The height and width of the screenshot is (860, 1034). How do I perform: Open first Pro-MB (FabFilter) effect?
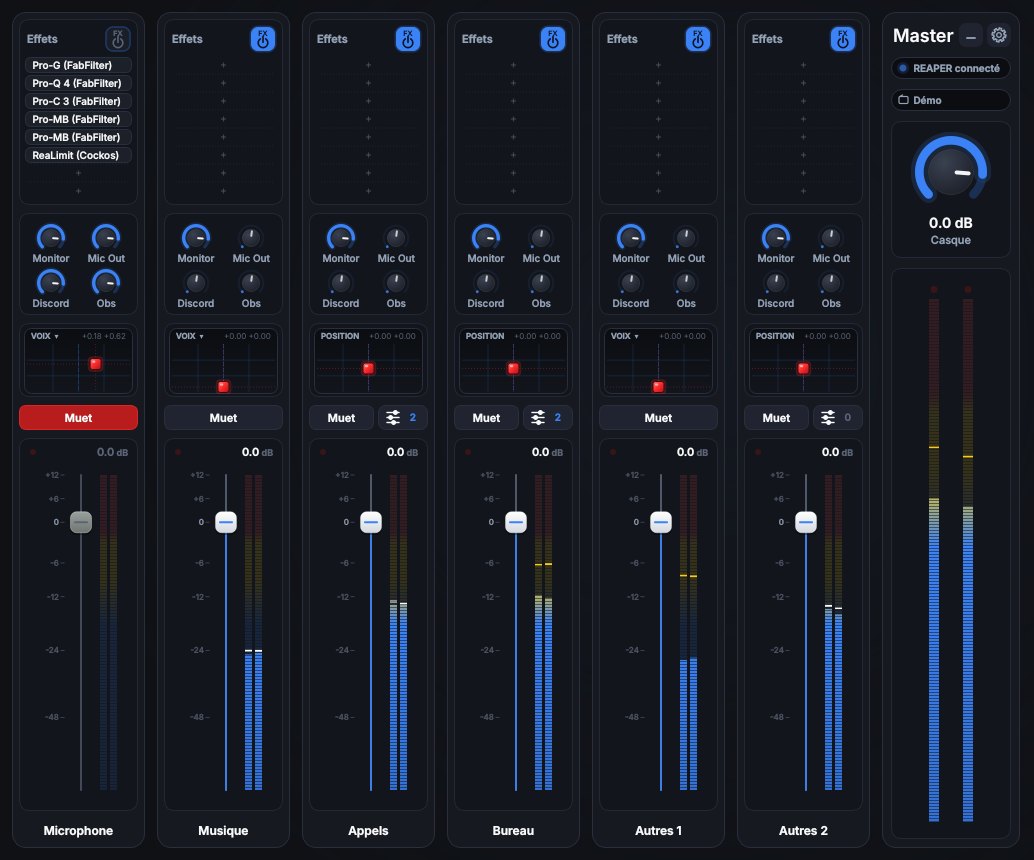(x=78, y=119)
